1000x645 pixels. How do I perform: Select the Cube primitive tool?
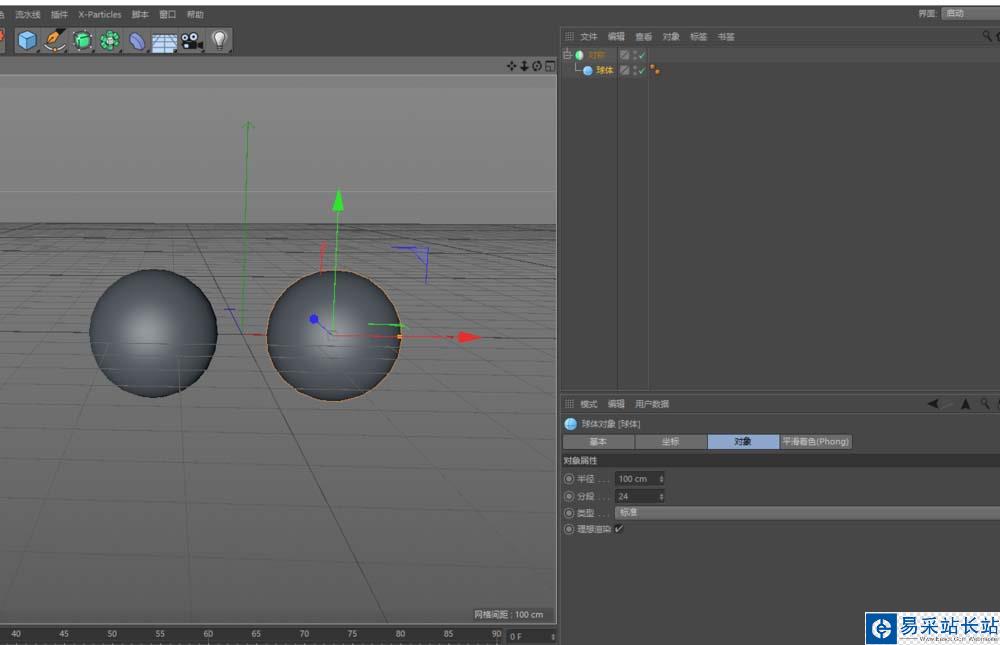pyautogui.click(x=27, y=41)
